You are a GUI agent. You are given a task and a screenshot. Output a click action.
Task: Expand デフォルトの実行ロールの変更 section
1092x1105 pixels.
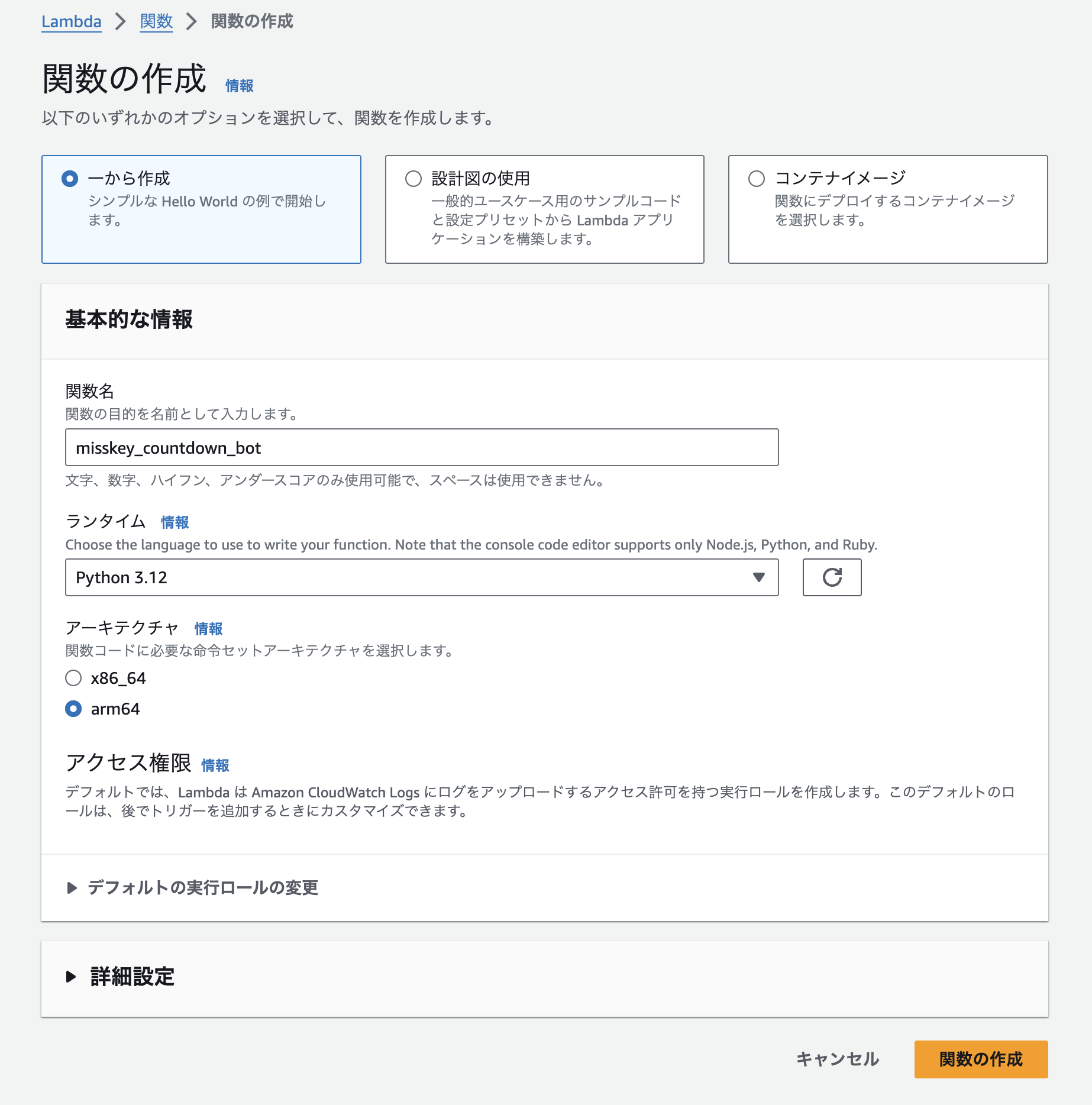click(193, 887)
